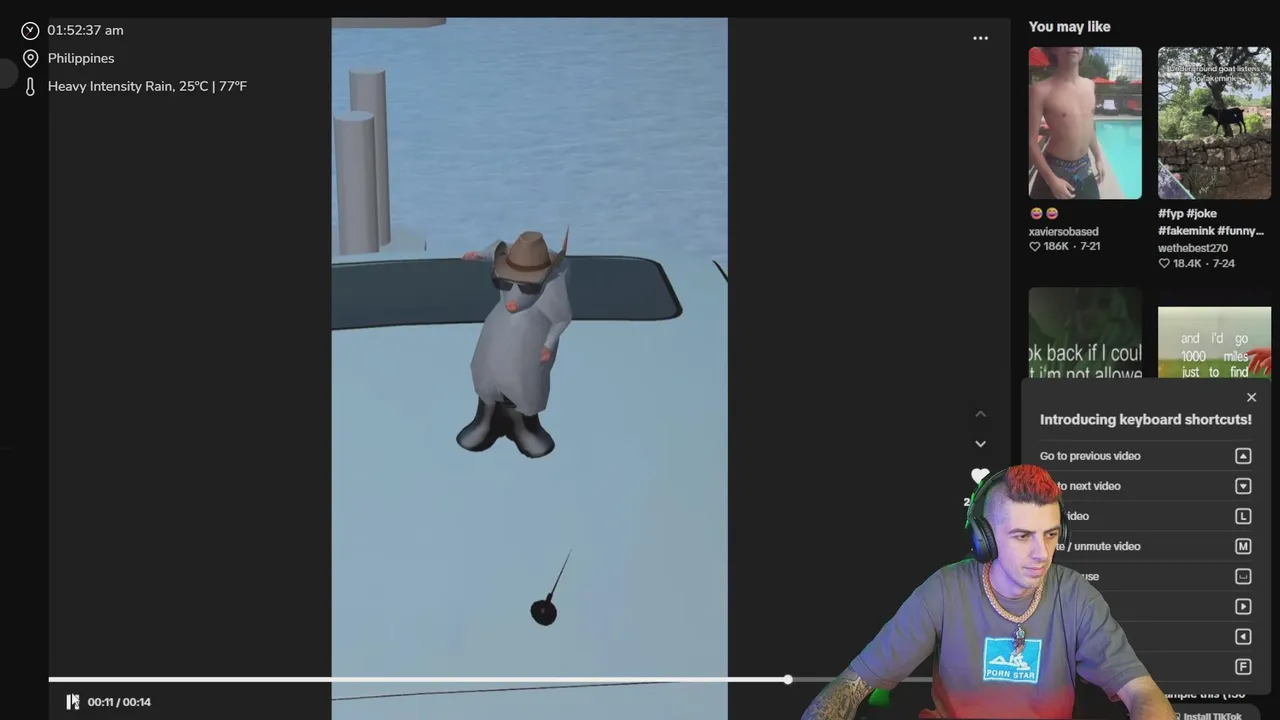Go to previous video using up chevron
The width and height of the screenshot is (1280, 720).
(980, 414)
